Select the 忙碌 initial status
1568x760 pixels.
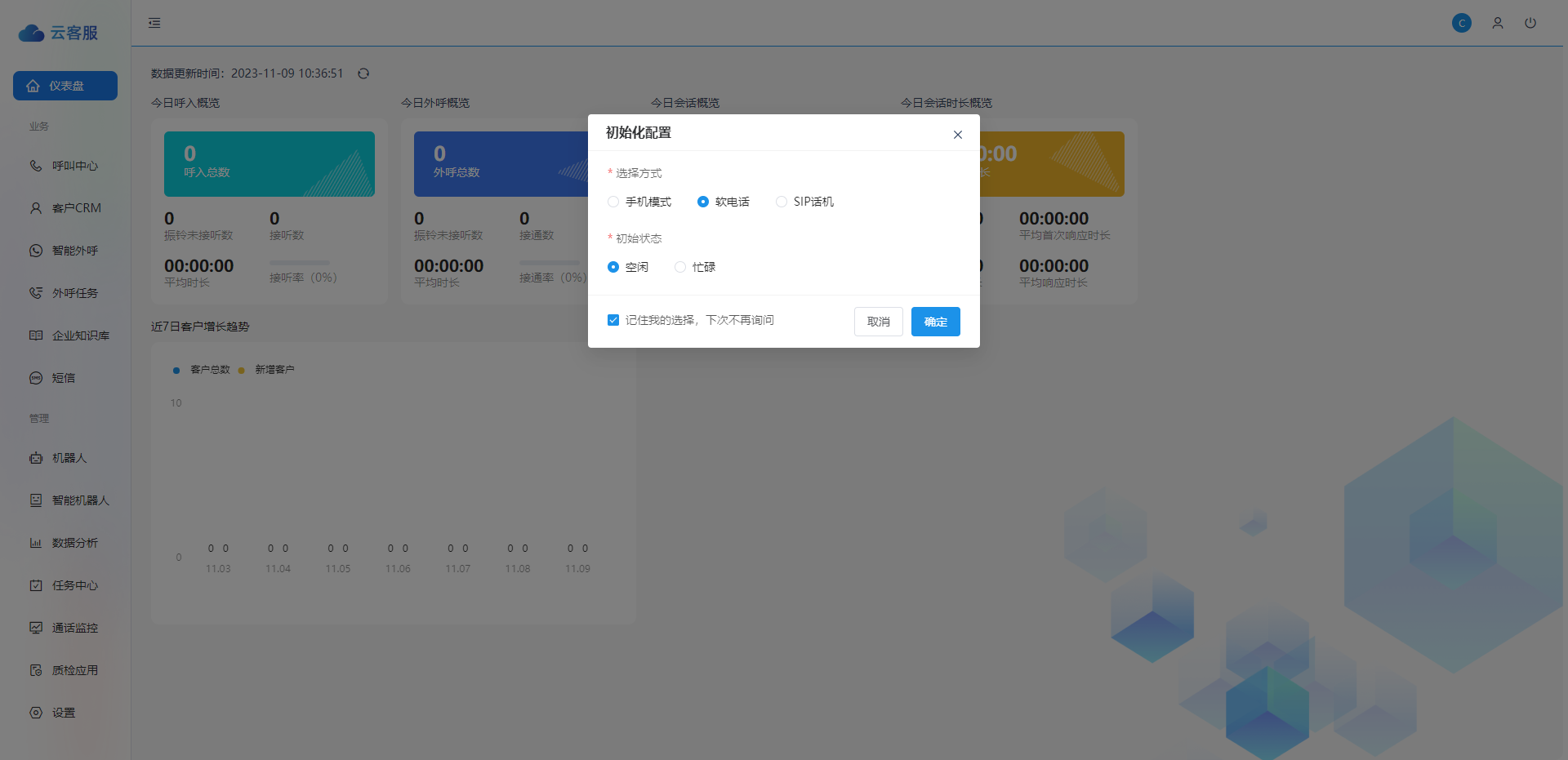coord(680,267)
